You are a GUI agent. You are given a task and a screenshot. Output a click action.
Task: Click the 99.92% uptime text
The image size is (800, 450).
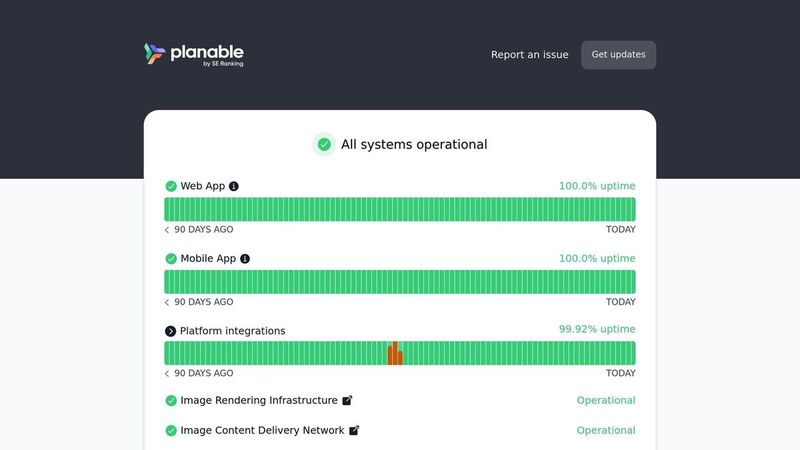click(597, 329)
